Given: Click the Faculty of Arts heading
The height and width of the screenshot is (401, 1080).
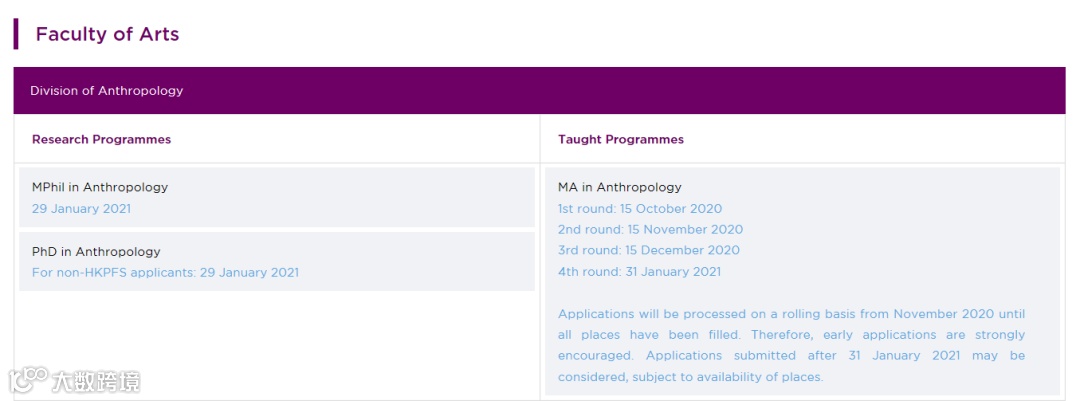Looking at the screenshot, I should coord(107,34).
